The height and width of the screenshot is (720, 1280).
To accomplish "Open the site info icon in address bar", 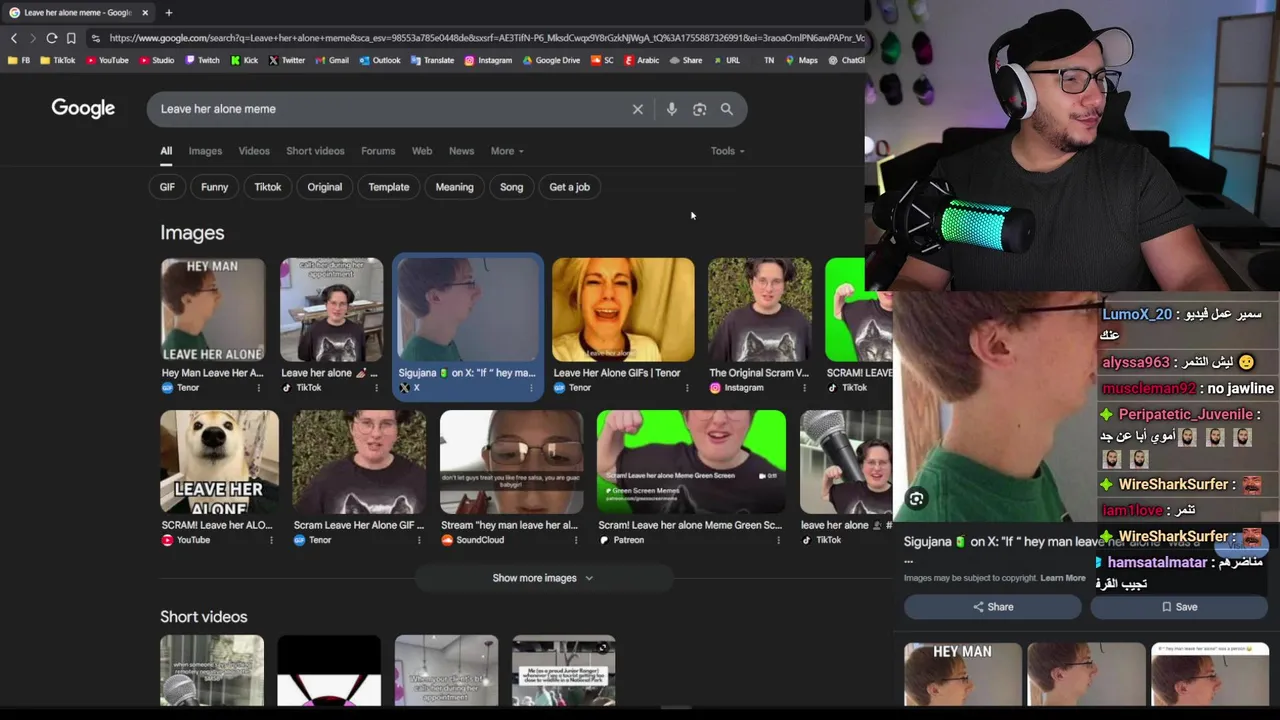I will tap(95, 38).
